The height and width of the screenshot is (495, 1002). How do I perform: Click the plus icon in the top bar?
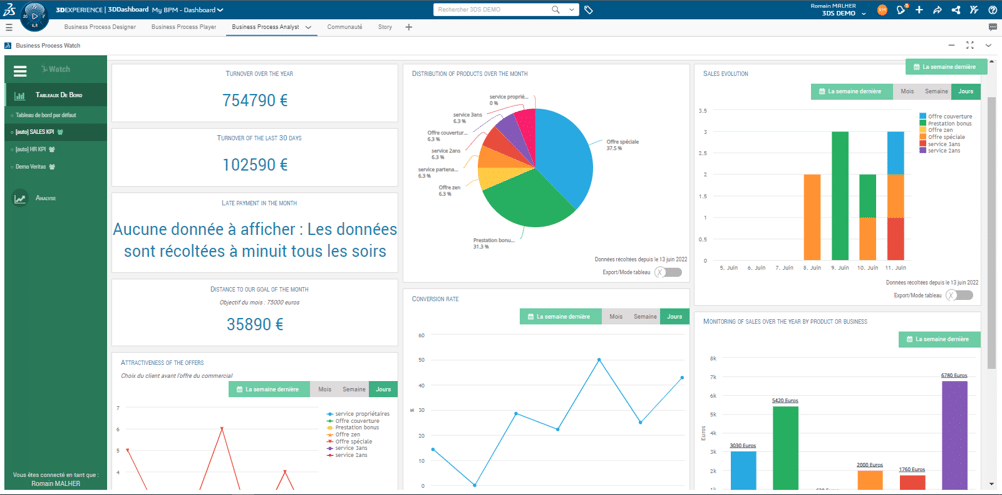pos(919,10)
